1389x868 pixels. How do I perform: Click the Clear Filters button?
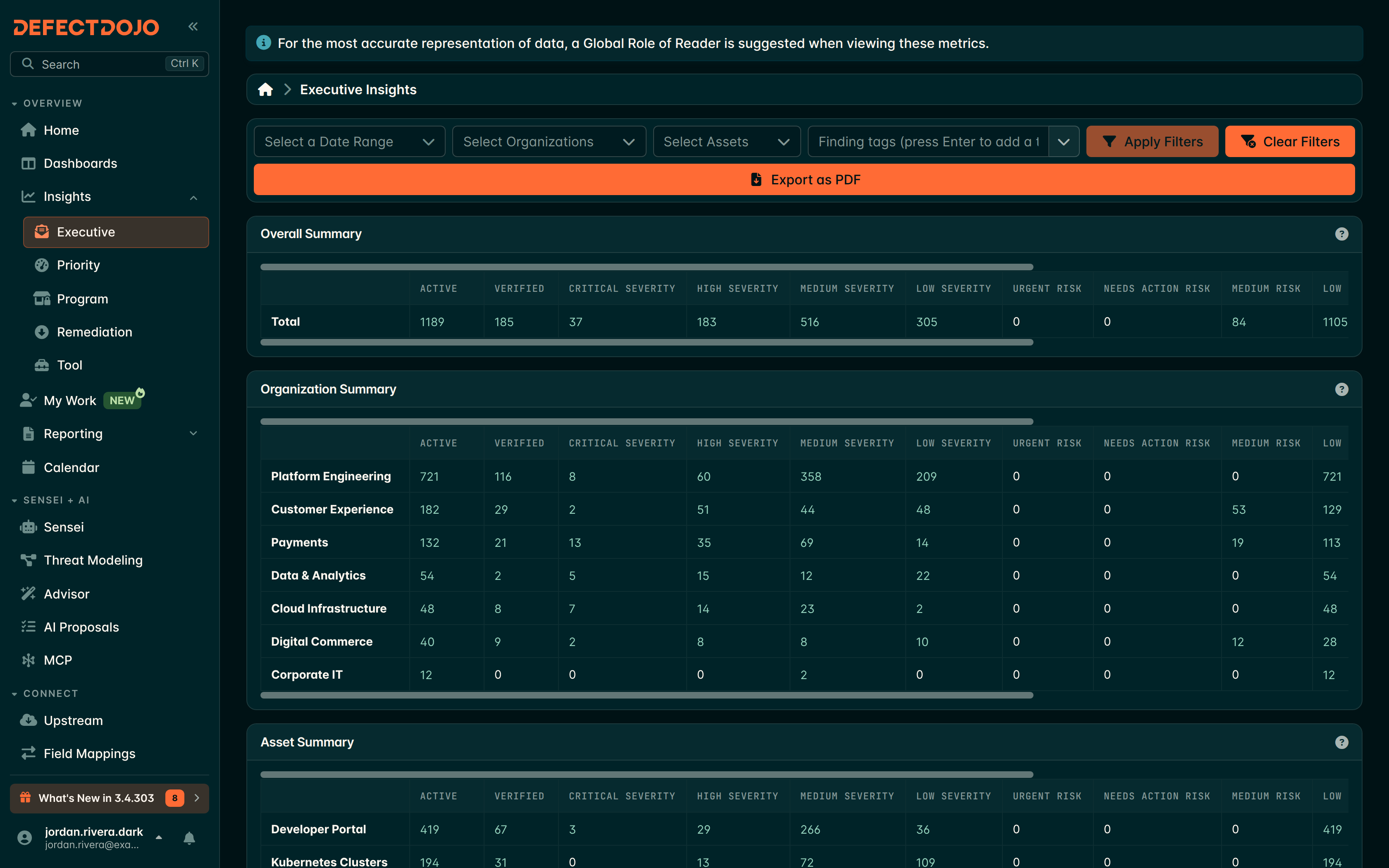pos(1290,142)
